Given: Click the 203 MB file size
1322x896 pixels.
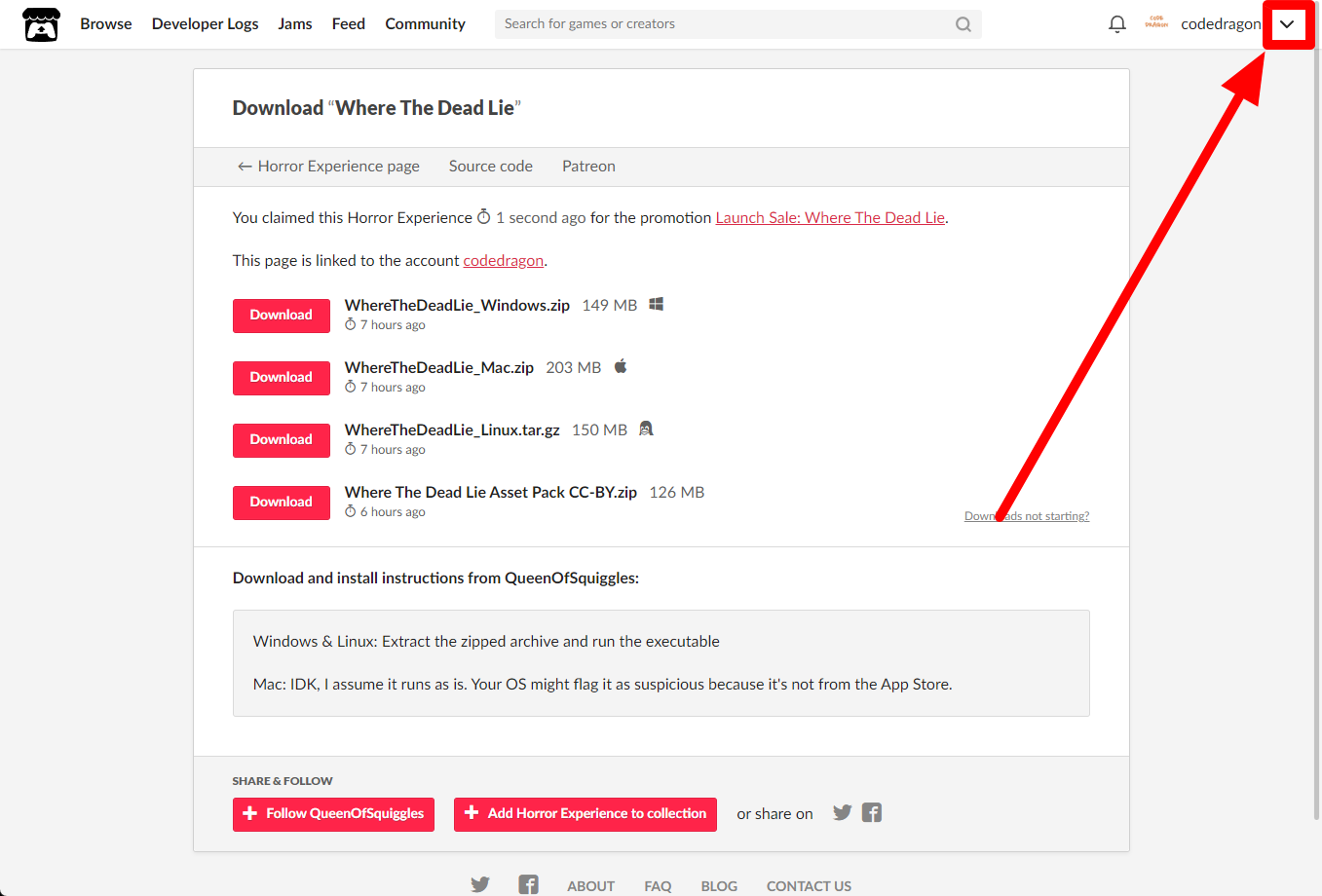Looking at the screenshot, I should pyautogui.click(x=574, y=367).
